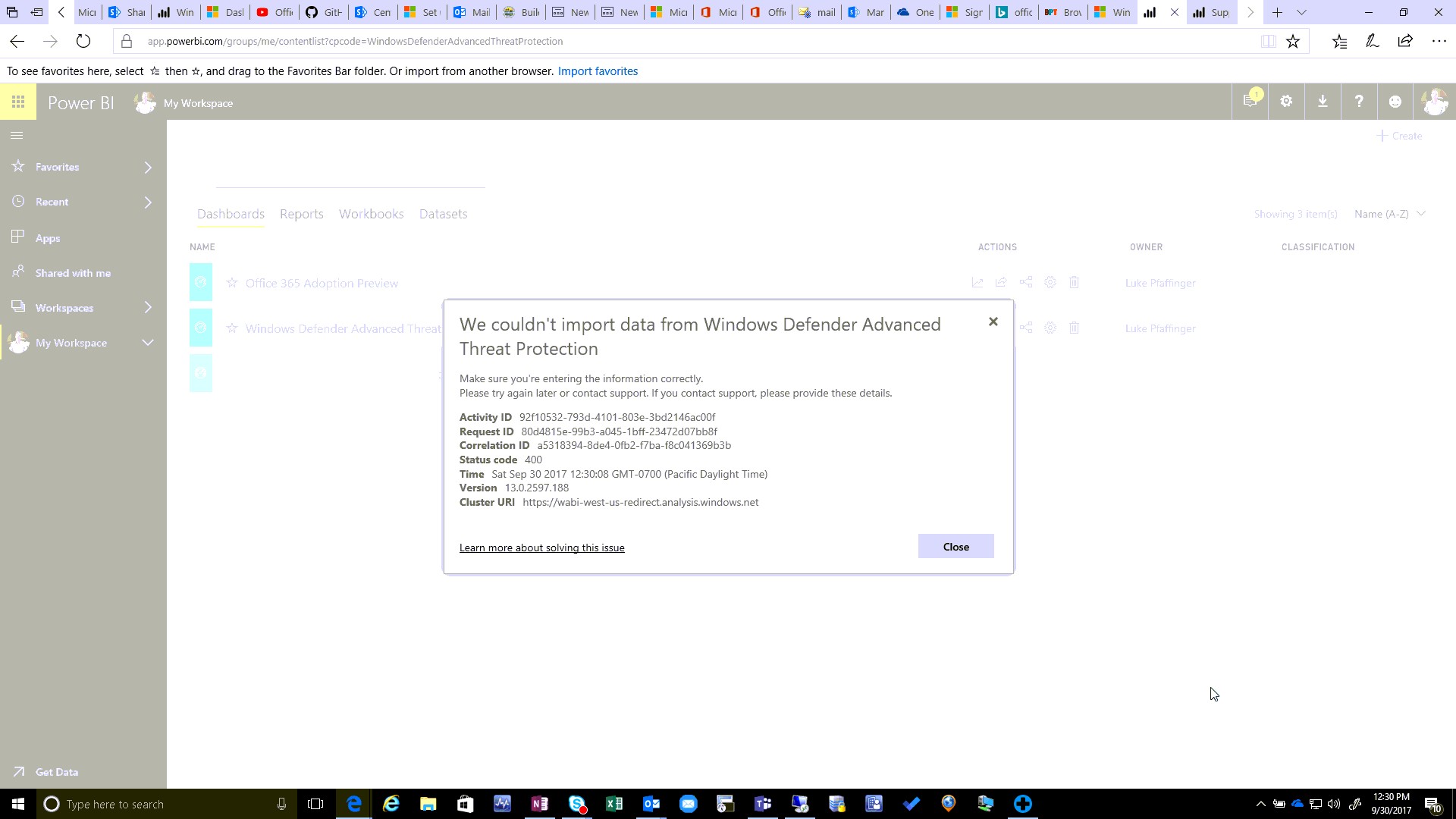Open the notifications icon in header
This screenshot has width=1456, height=819.
[1250, 102]
